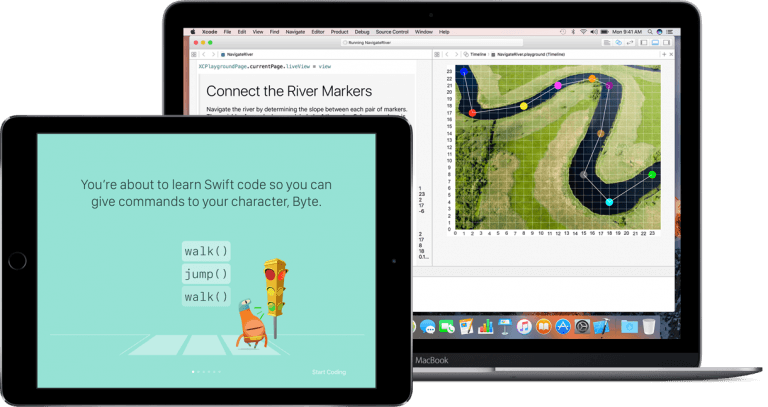This screenshot has width=768, height=407.
Task: Click the cyan river marker
Action: pyautogui.click(x=609, y=203)
